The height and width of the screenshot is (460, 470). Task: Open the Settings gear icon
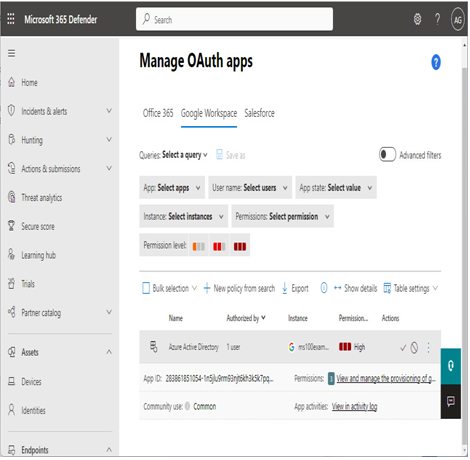[x=417, y=19]
